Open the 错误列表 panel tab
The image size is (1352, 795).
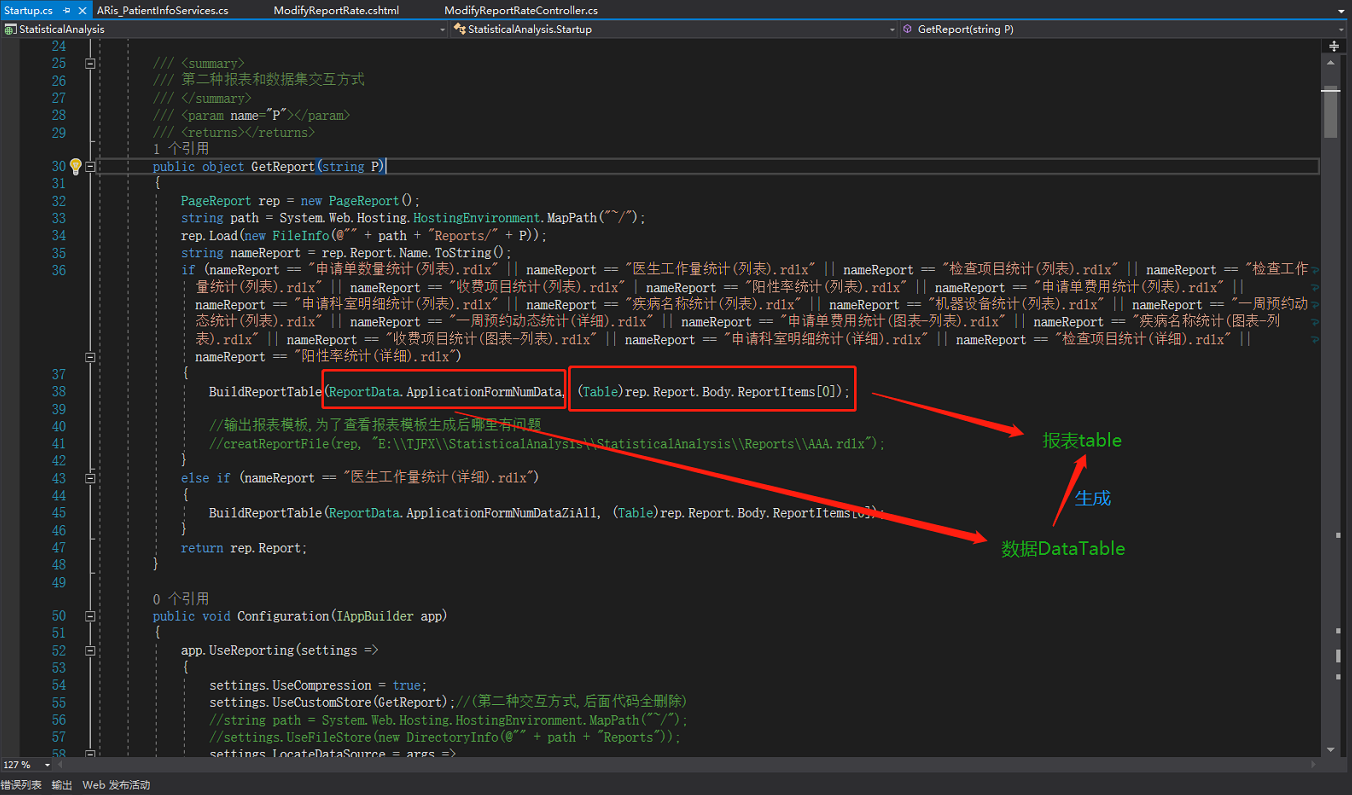(21, 785)
